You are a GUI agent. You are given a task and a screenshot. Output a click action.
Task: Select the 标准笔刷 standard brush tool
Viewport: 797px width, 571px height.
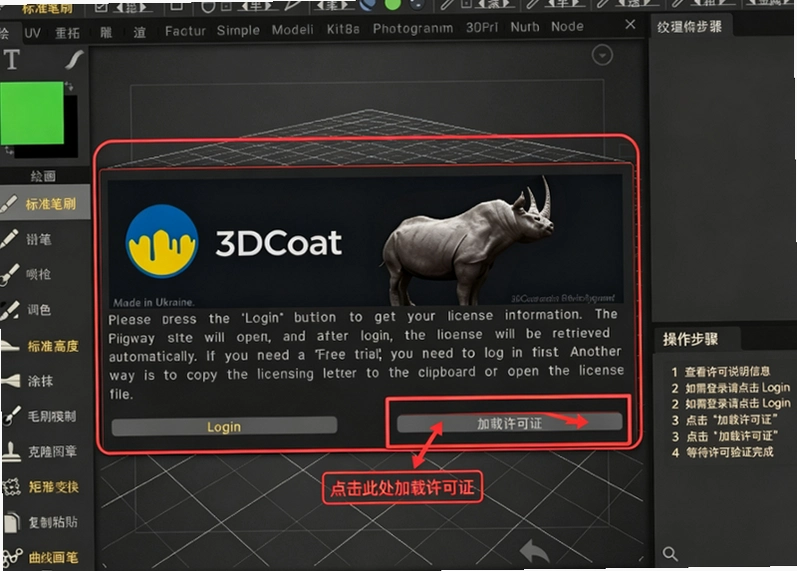pos(45,204)
